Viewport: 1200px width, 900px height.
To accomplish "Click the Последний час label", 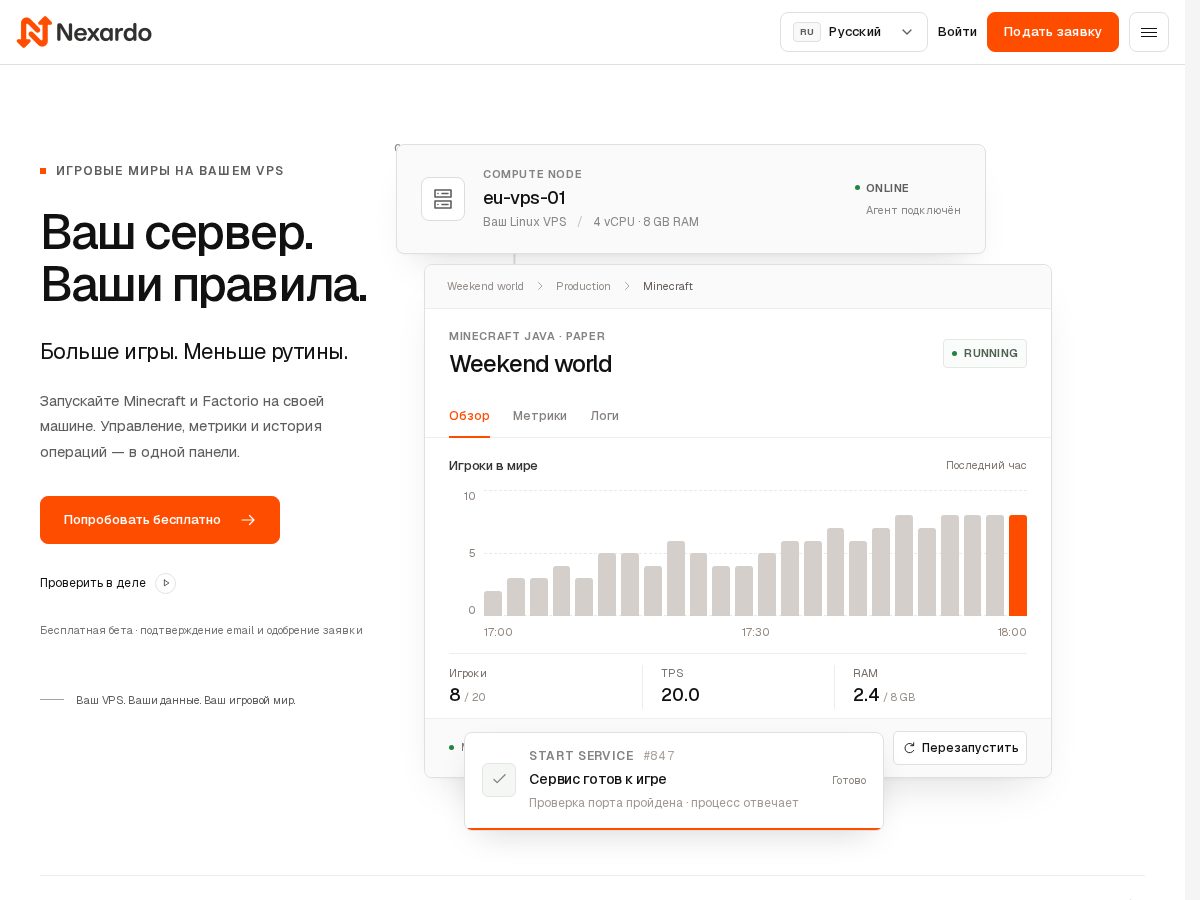I will coord(986,465).
